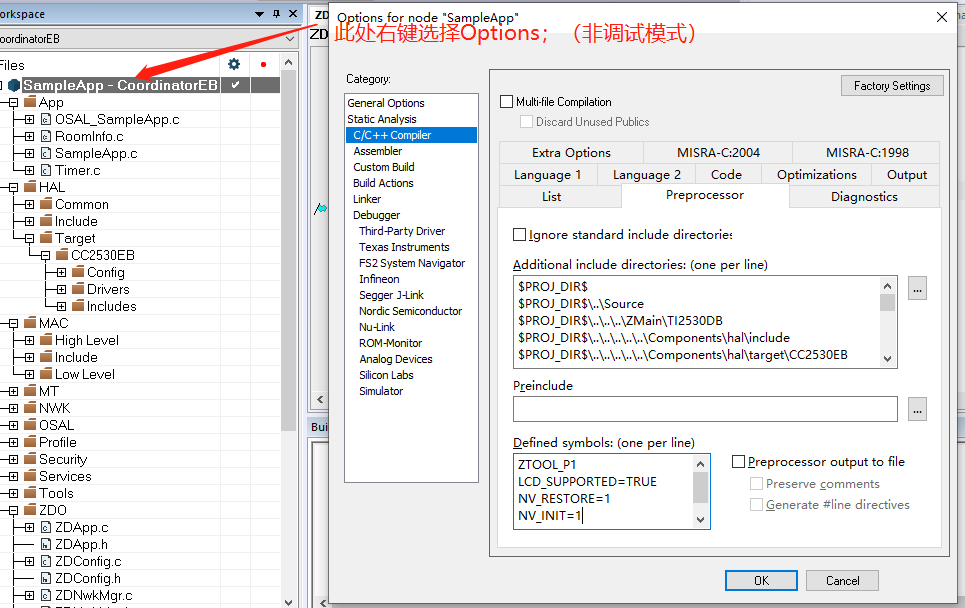
Task: Click the RoomInfo.c file icon
Action: [x=46, y=137]
